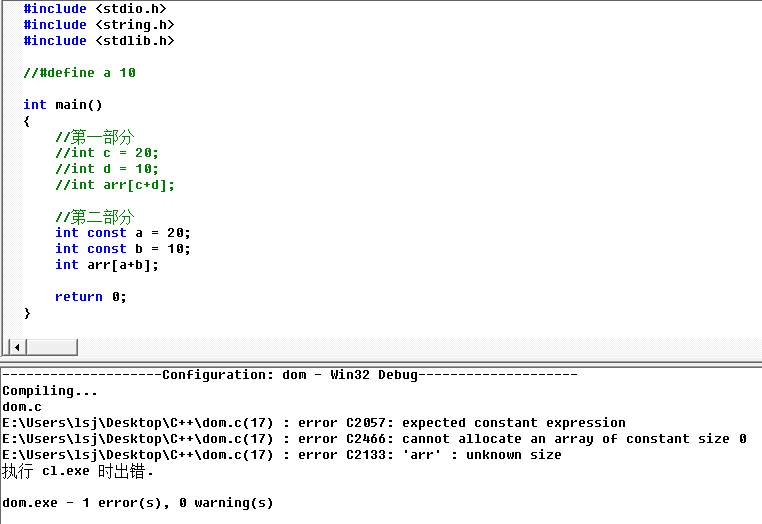Select the error C2057 output line
Screen dimensions: 762x524
tap(314, 423)
